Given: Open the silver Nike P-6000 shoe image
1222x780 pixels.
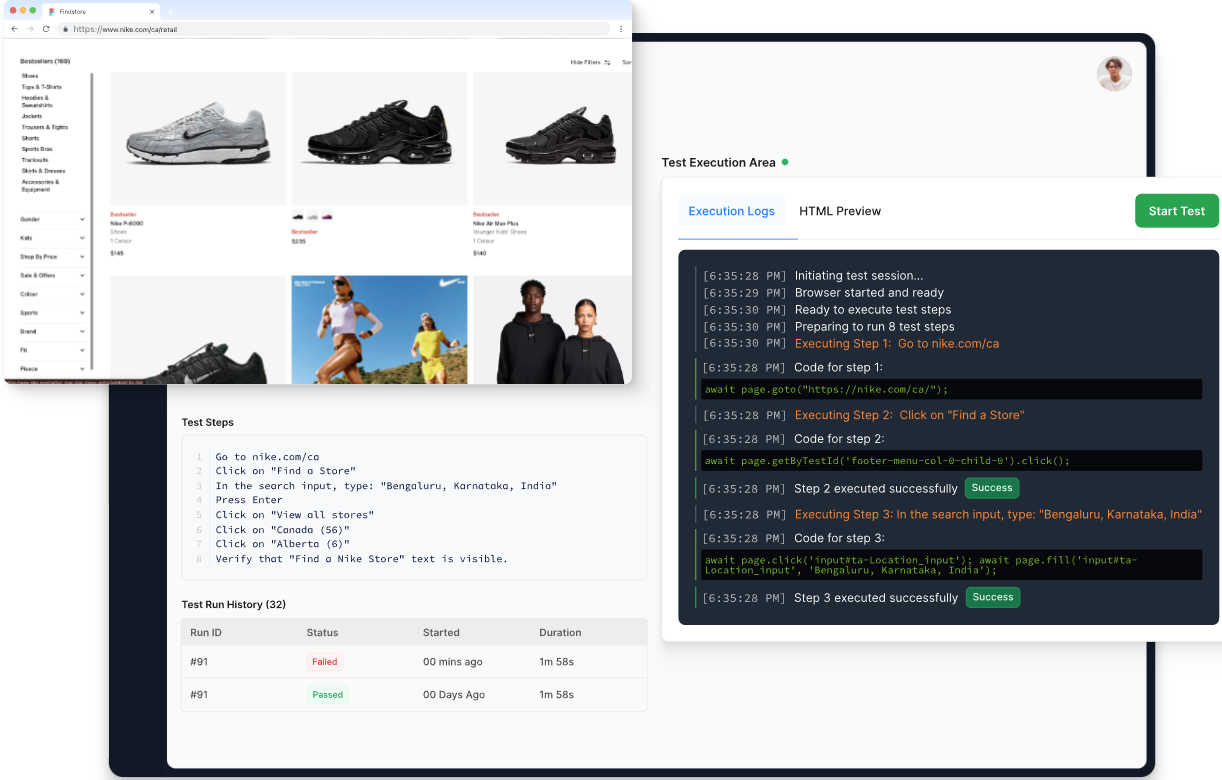Looking at the screenshot, I should [x=198, y=138].
